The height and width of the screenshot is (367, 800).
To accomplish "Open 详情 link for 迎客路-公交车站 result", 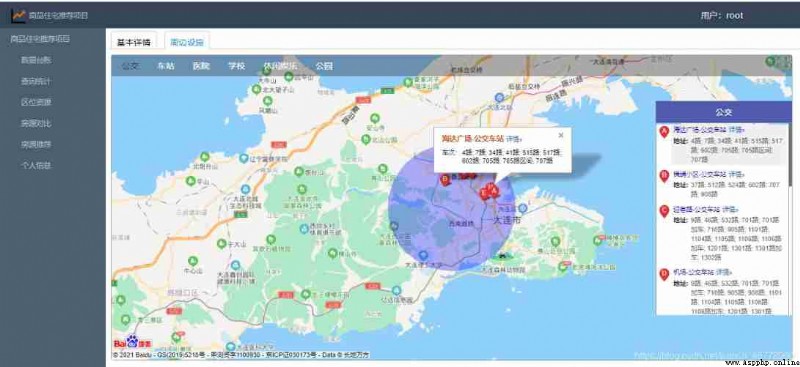I will (x=731, y=209).
